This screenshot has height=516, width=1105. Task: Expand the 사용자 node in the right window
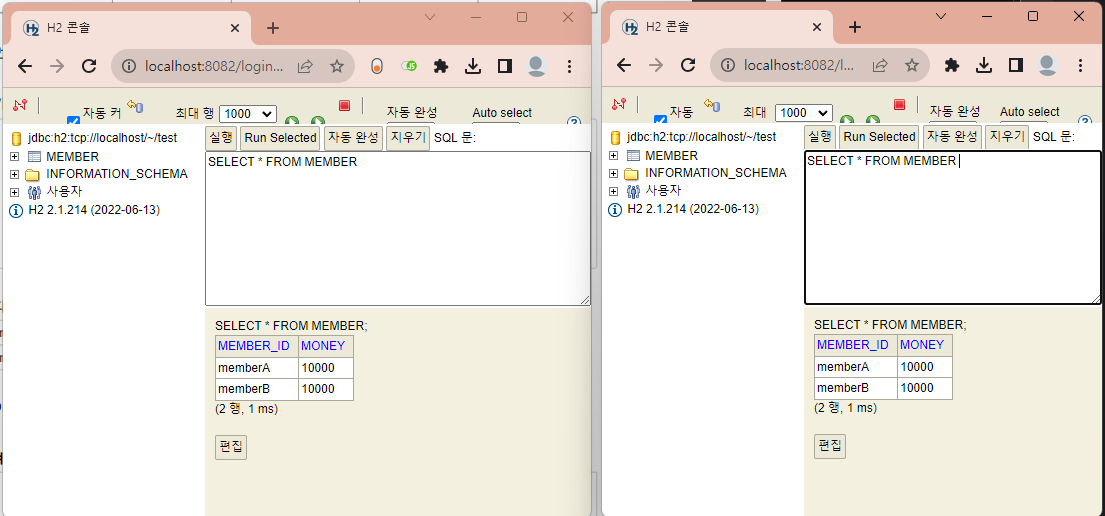point(614,191)
